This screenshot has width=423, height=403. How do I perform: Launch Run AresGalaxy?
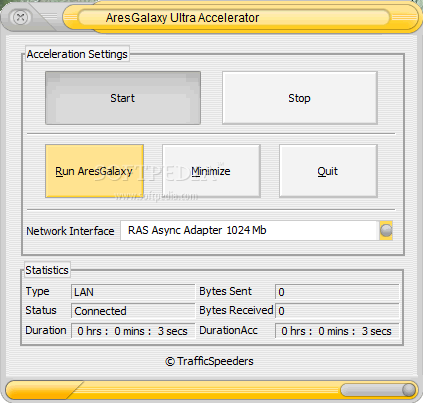[94, 171]
